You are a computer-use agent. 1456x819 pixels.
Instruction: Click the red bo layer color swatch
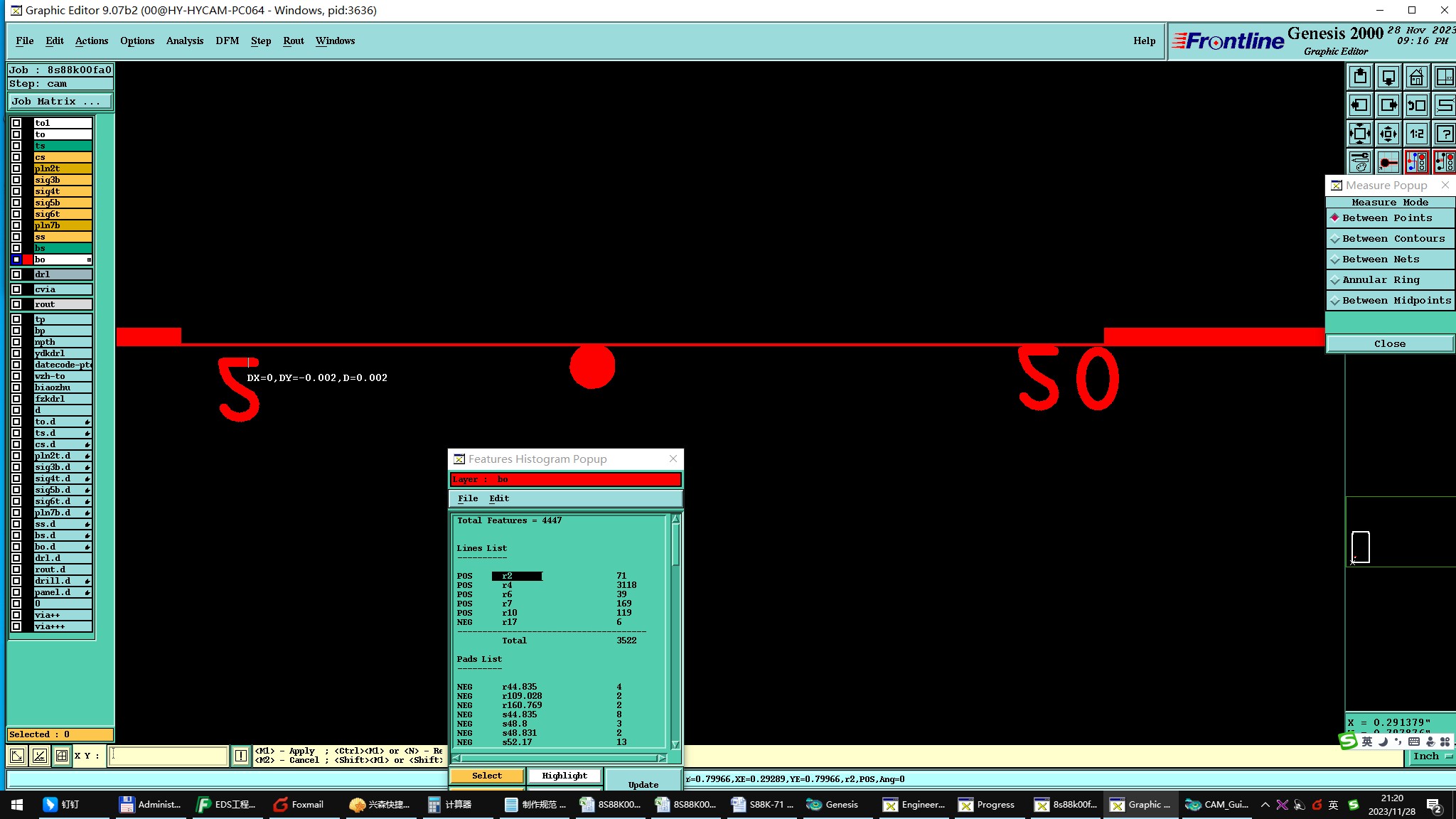pos(28,259)
